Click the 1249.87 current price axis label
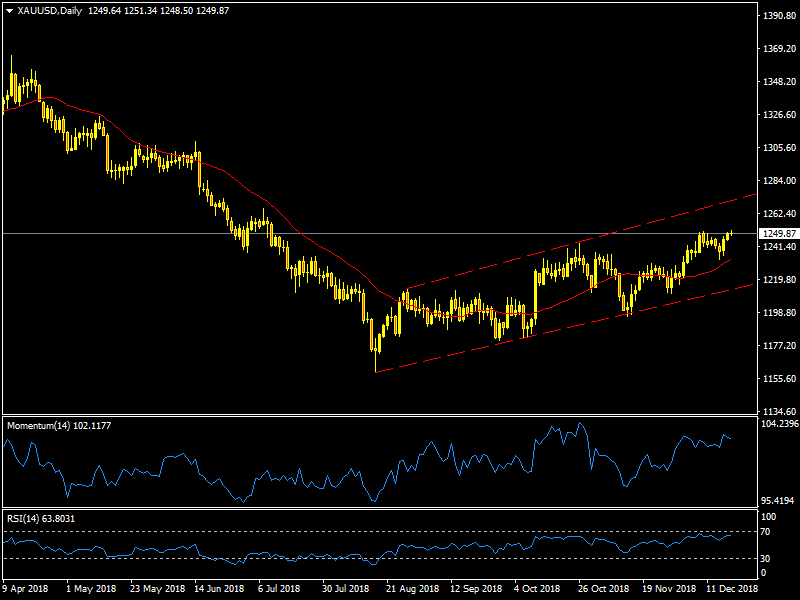800x600 pixels. pyautogui.click(x=776, y=234)
